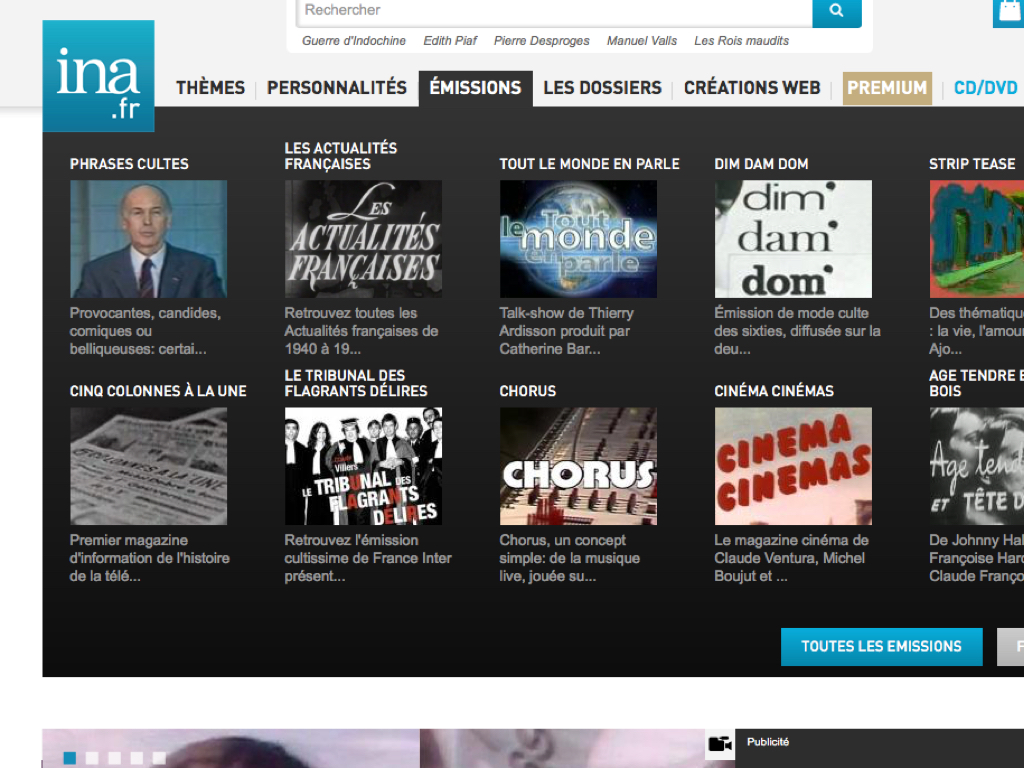Click the 'Retrouvez toutes les Actualités françaises' text

pos(361,331)
